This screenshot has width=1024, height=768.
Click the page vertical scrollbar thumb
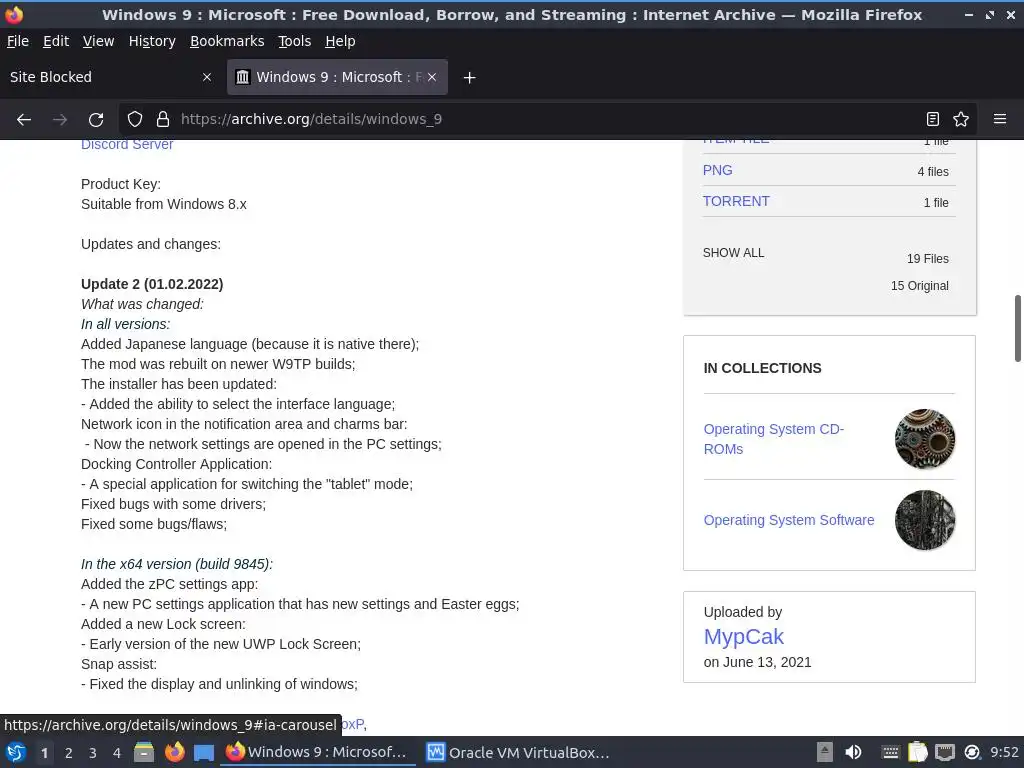(1017, 328)
